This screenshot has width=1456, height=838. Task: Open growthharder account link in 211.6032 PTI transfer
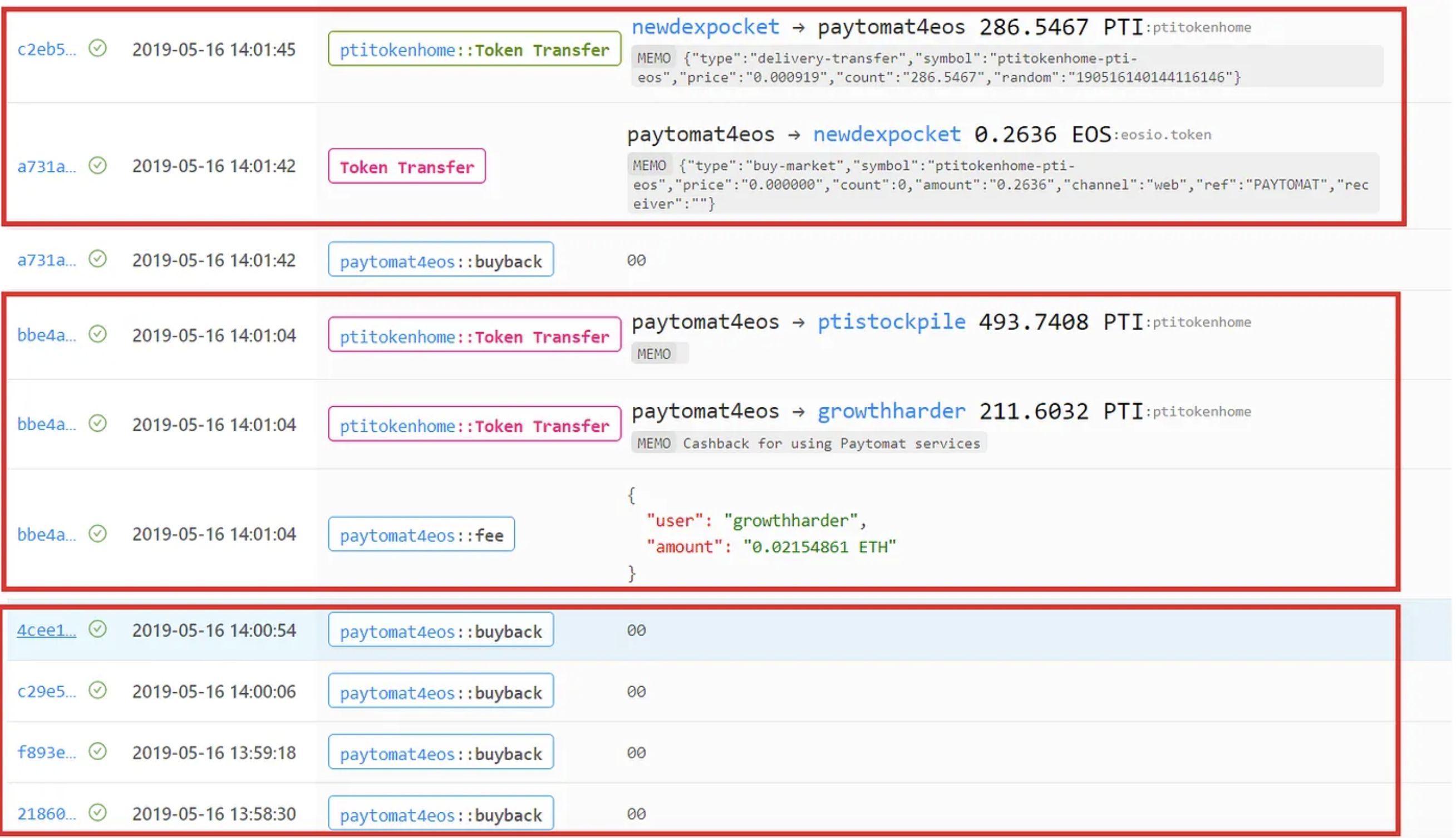click(892, 411)
